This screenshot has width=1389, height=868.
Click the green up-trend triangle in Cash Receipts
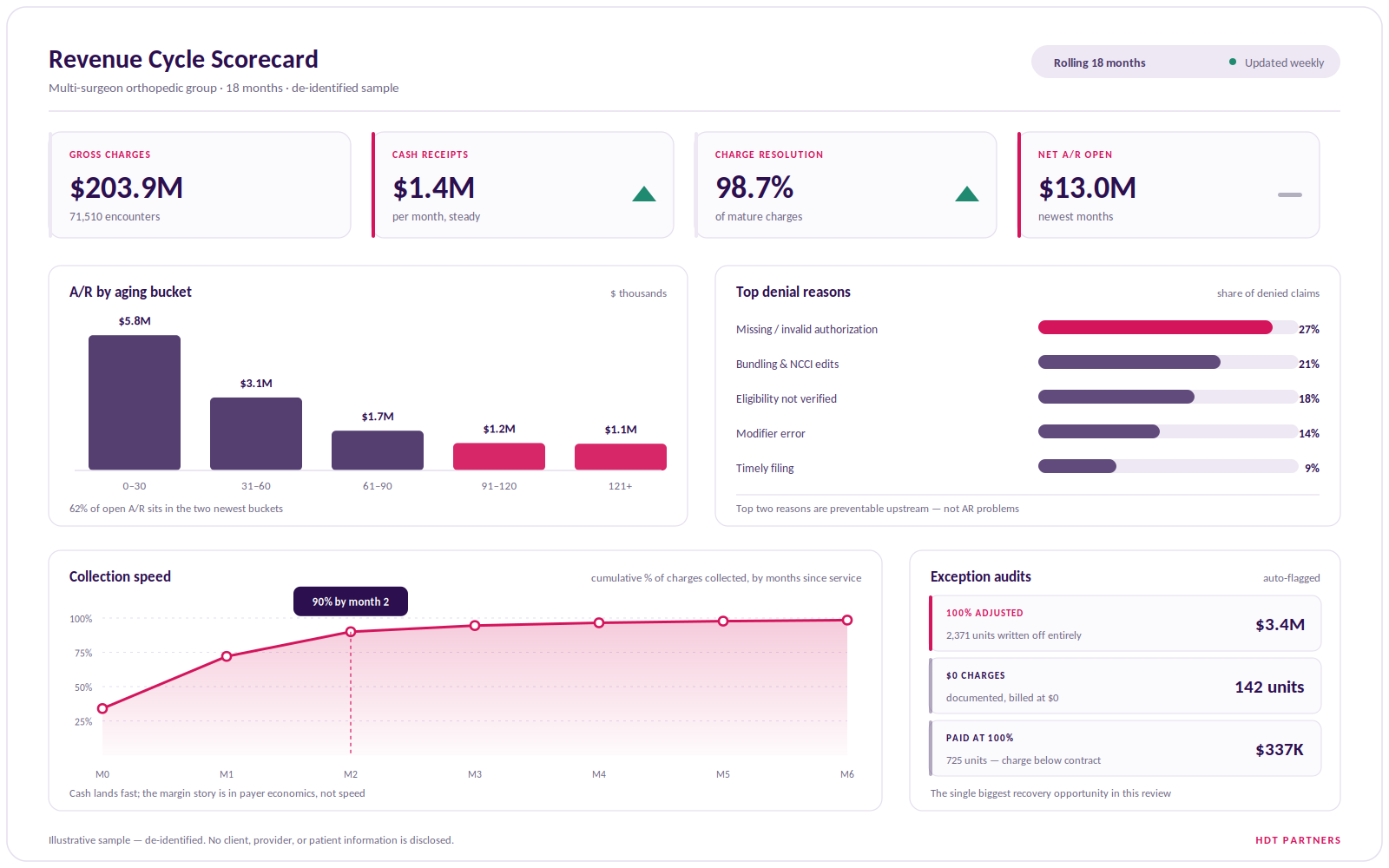coord(644,194)
